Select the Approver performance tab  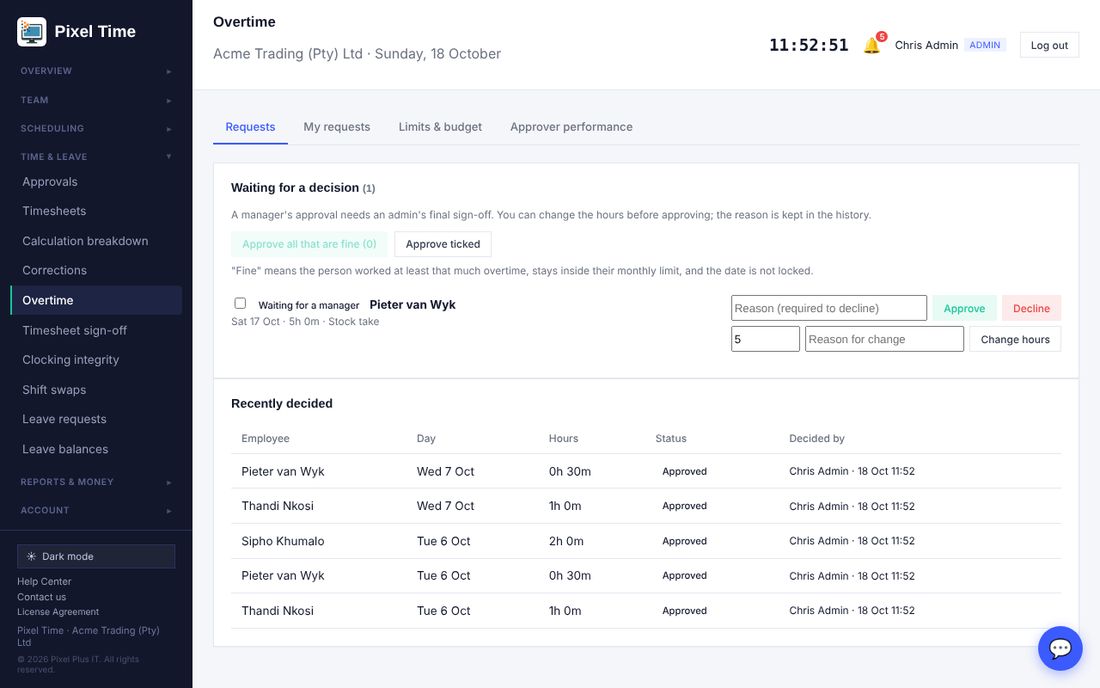(571, 127)
